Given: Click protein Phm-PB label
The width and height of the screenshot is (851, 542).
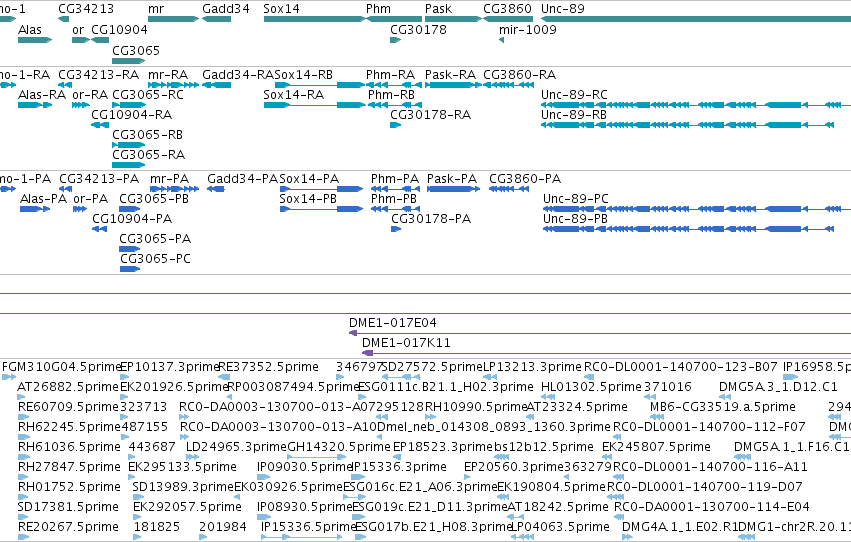Looking at the screenshot, I should pos(394,199).
